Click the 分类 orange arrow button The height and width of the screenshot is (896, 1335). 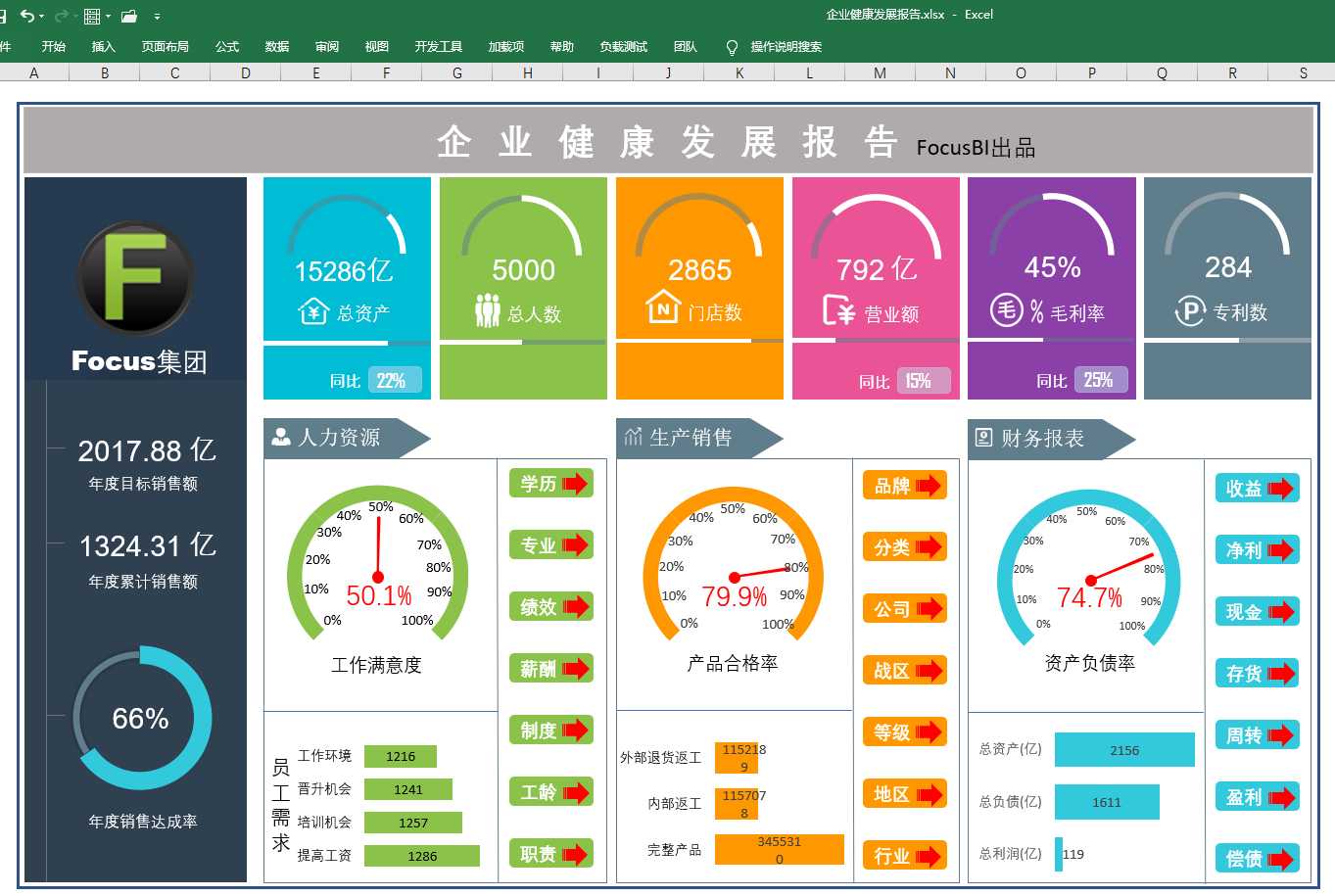tap(905, 546)
